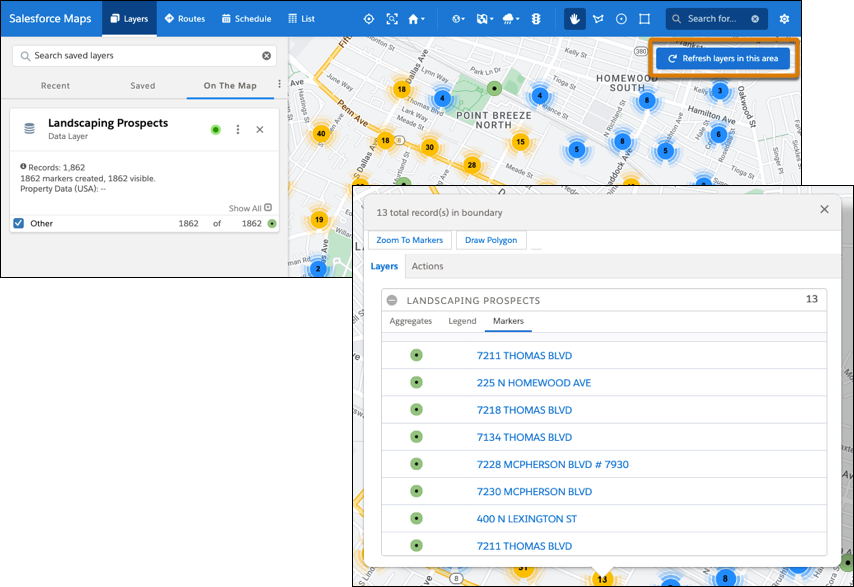The image size is (854, 587).
Task: Click the Zoom To Markers button
Action: pyautogui.click(x=410, y=240)
